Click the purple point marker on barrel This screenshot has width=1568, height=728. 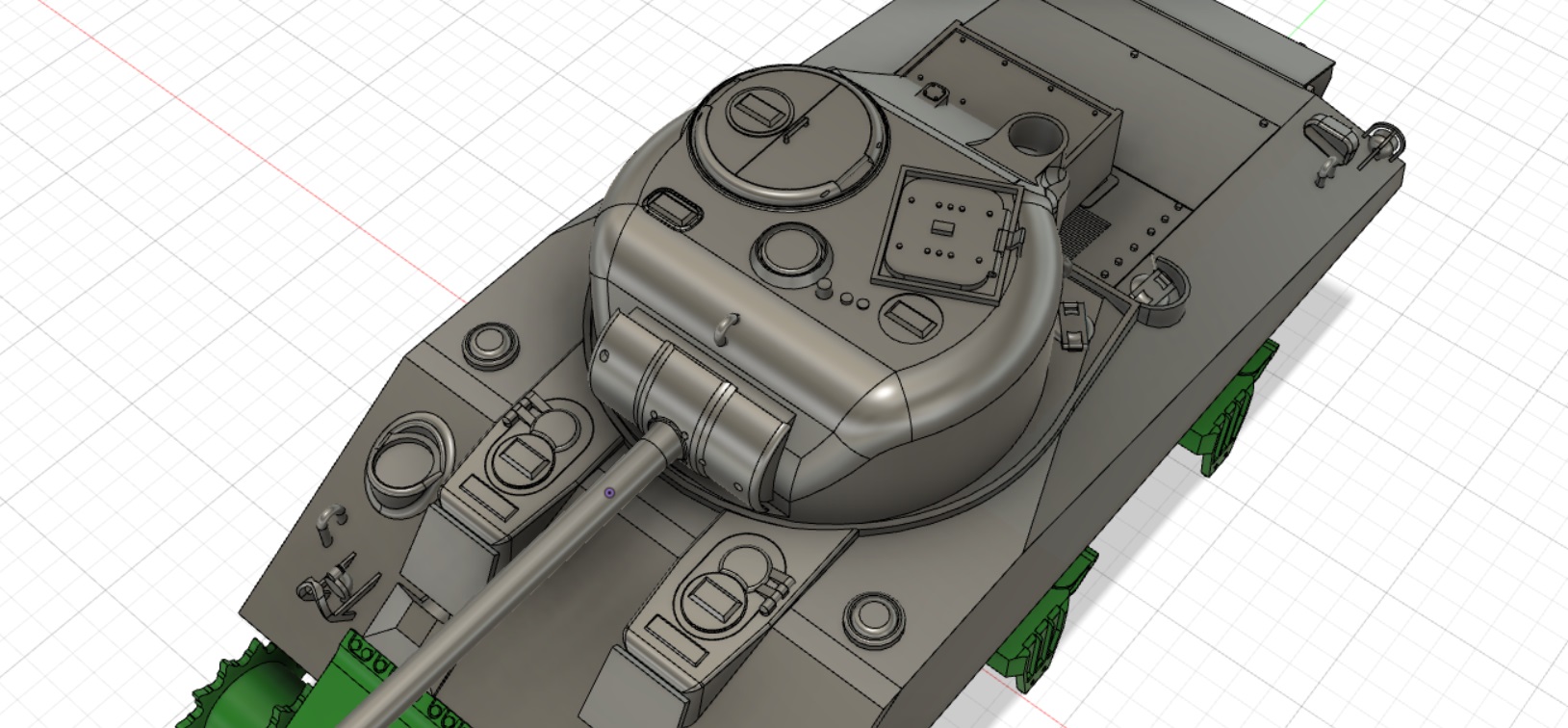pyautogui.click(x=609, y=493)
